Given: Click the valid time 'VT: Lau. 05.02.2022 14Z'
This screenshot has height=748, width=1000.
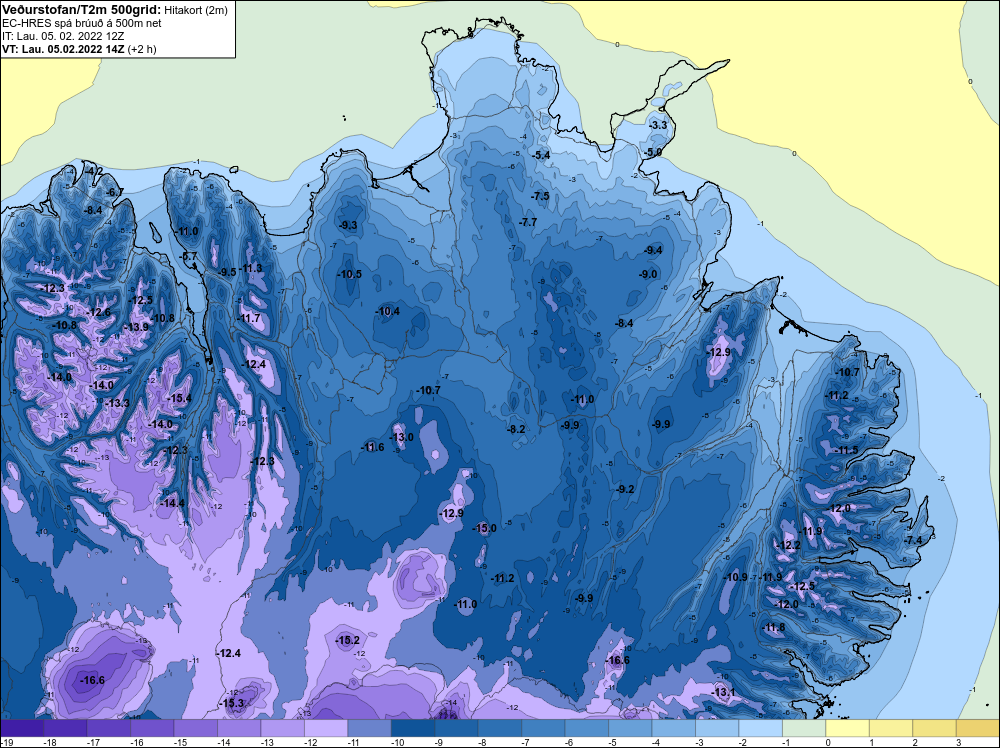Looking at the screenshot, I should (63, 49).
